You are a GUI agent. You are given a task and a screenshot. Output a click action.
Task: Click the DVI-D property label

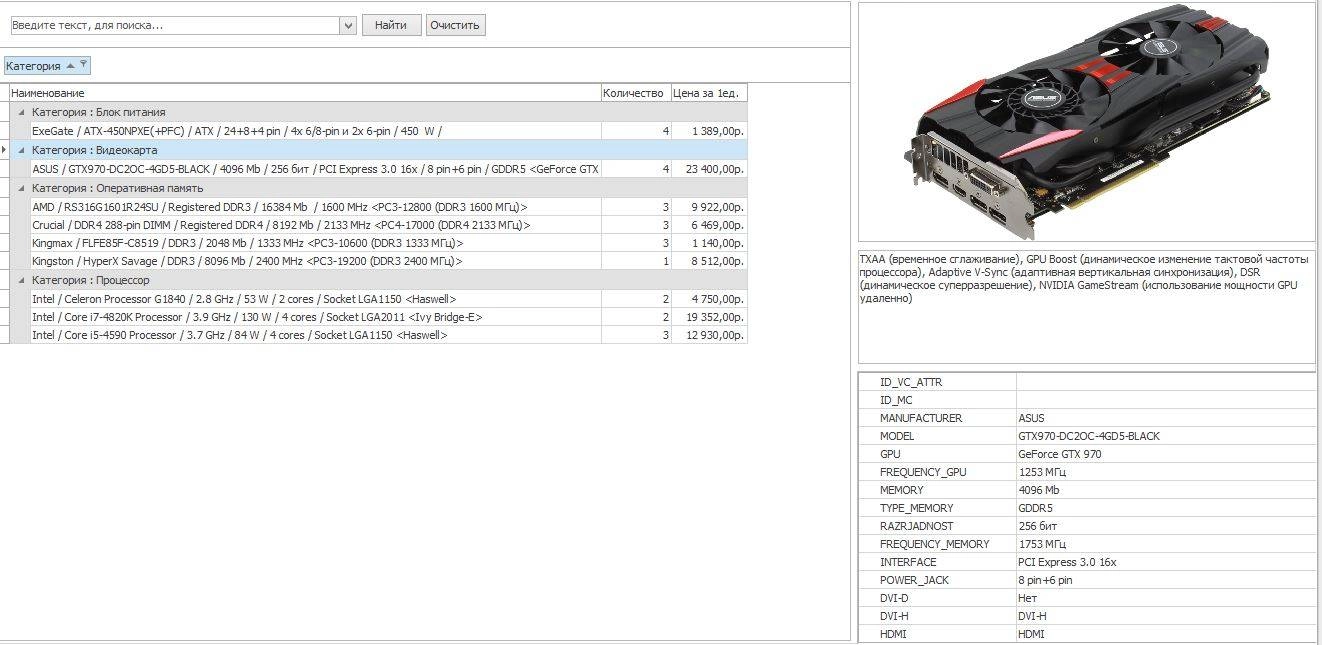894,598
